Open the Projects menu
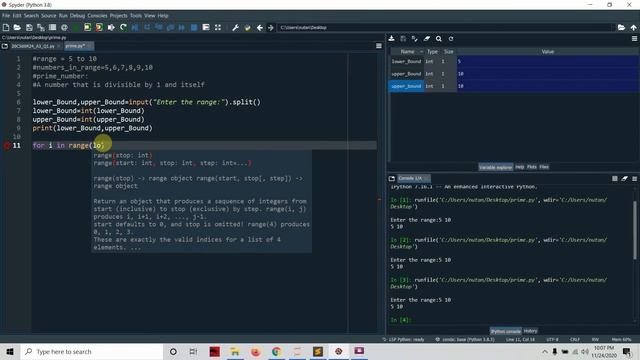640x360 pixels. point(118,16)
